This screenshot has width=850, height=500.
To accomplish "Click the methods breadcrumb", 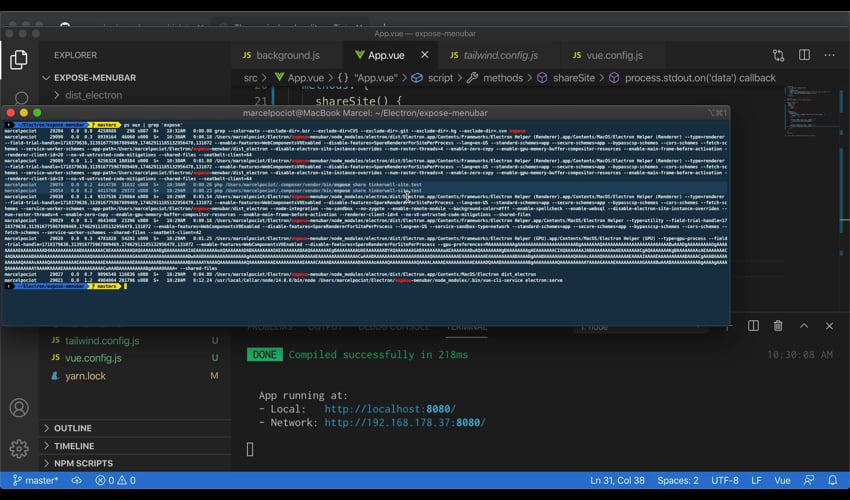I will point(495,78).
